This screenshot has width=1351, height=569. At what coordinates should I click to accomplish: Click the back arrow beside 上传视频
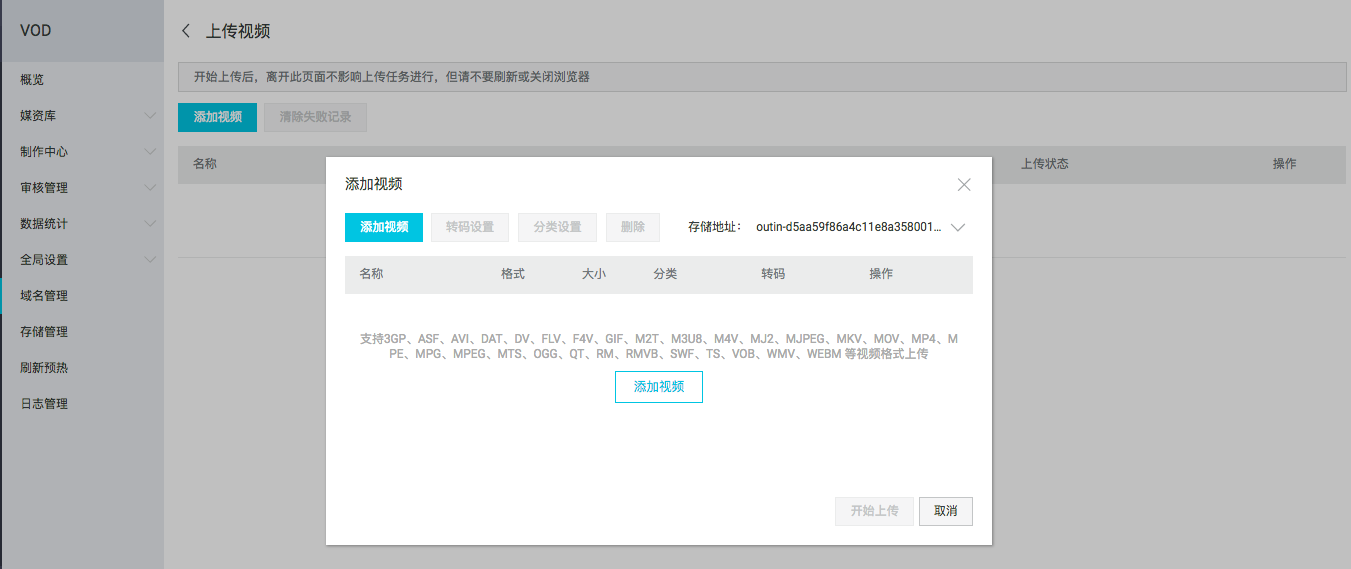(x=185, y=31)
